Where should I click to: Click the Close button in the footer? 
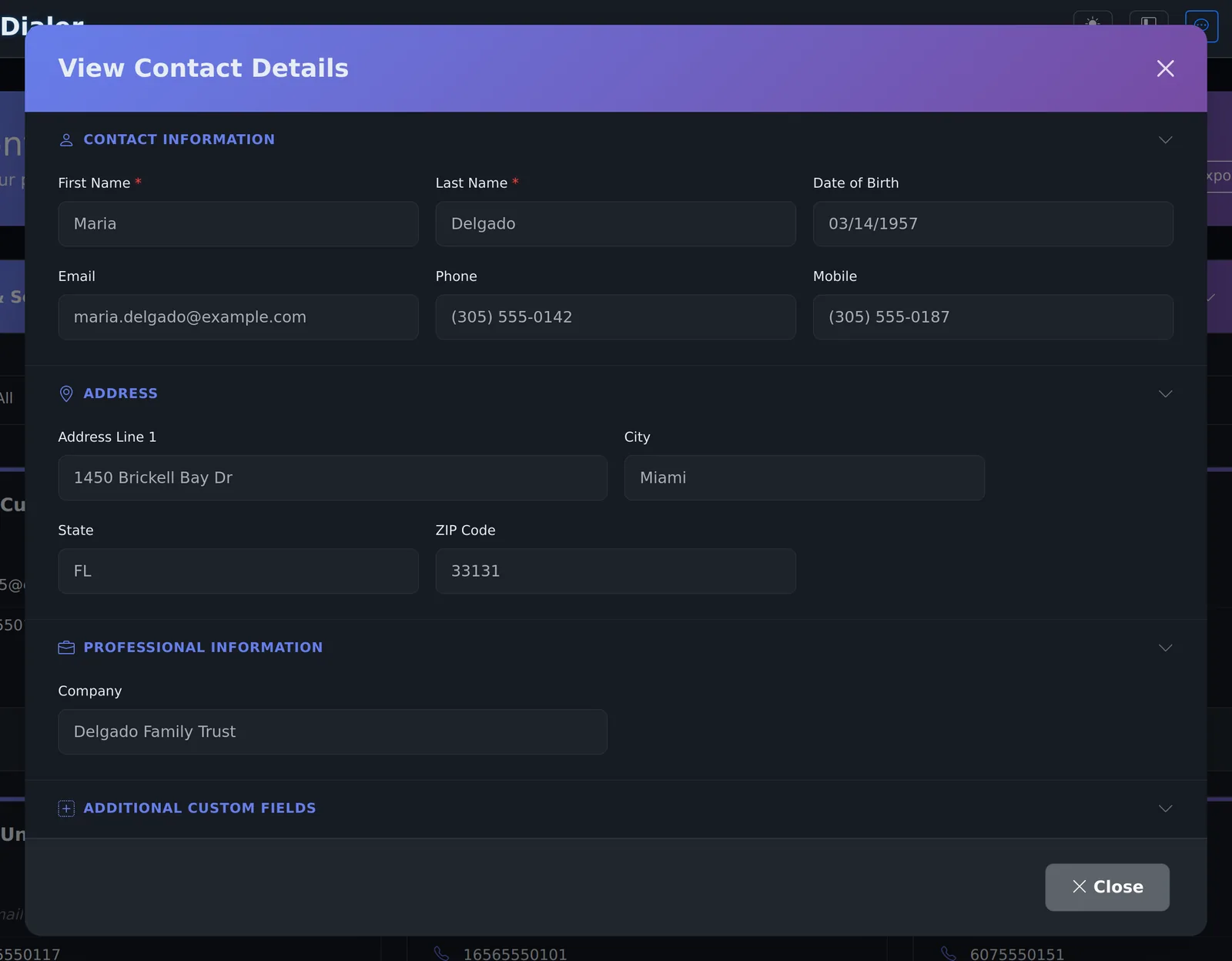(x=1106, y=887)
